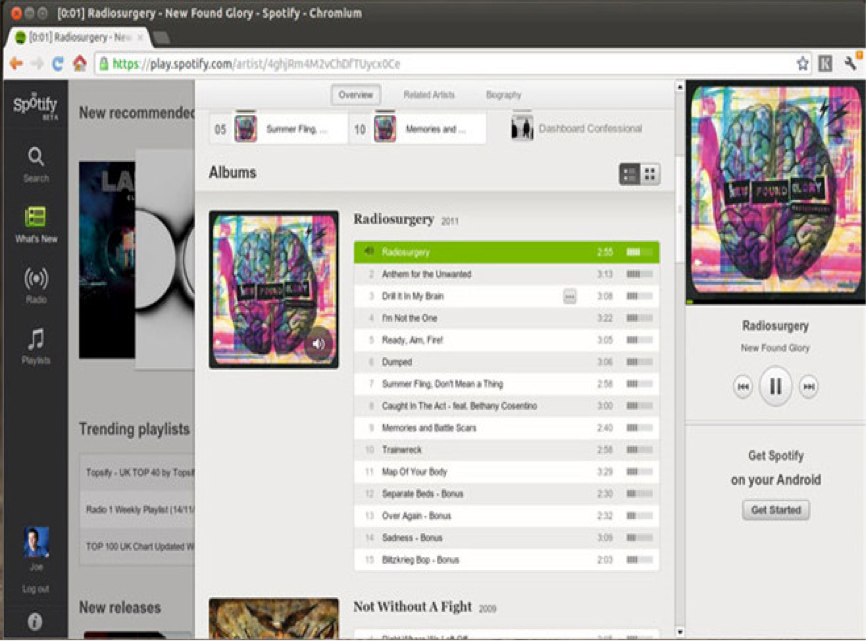Open Radio in the sidebar
This screenshot has width=866, height=641.
[36, 285]
